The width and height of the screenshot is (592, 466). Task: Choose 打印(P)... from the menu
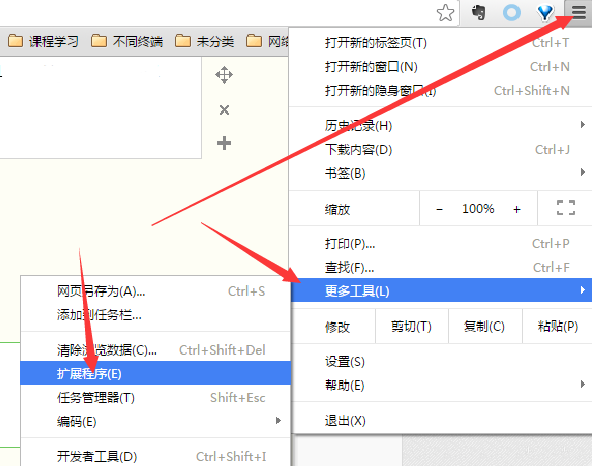point(441,244)
